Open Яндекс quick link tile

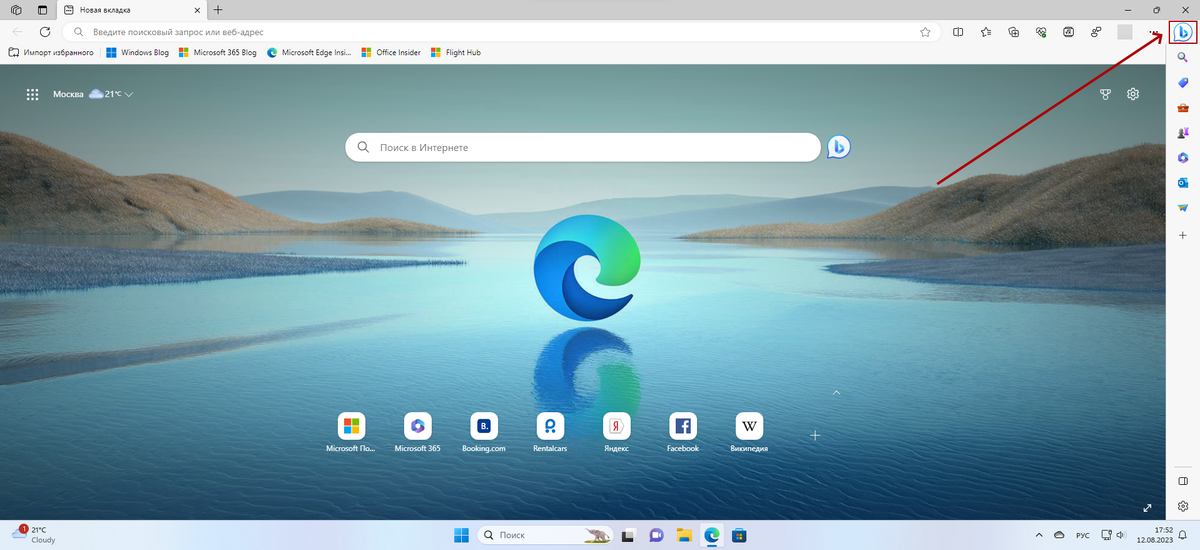click(616, 432)
